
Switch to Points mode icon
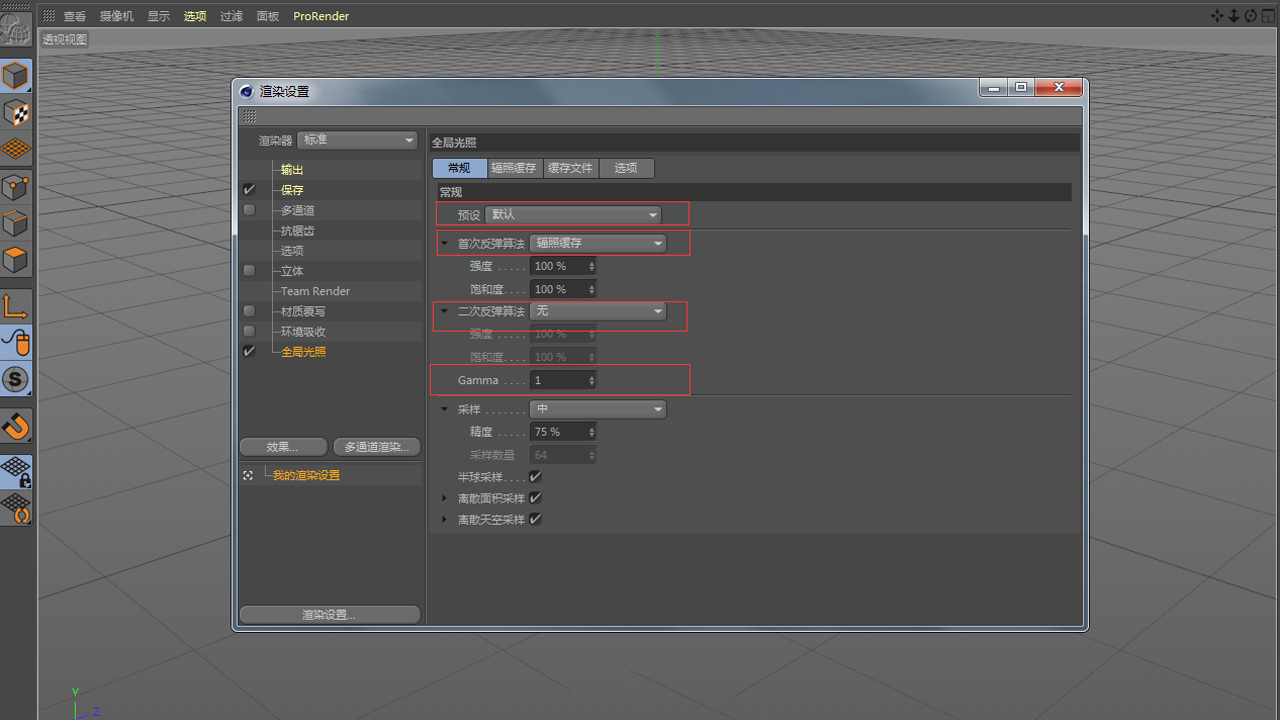[16, 187]
